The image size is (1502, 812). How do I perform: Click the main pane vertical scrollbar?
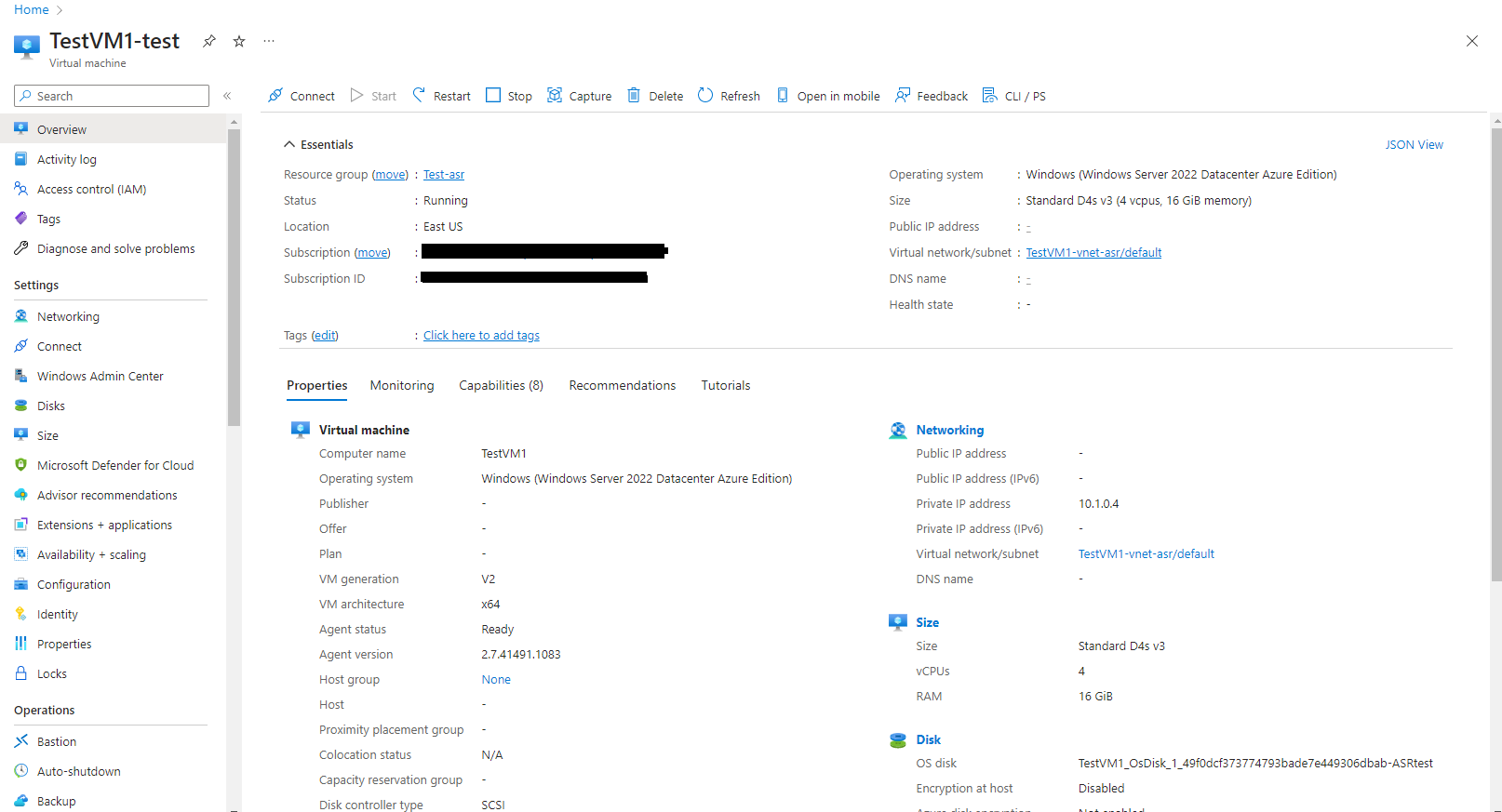tap(1495, 353)
